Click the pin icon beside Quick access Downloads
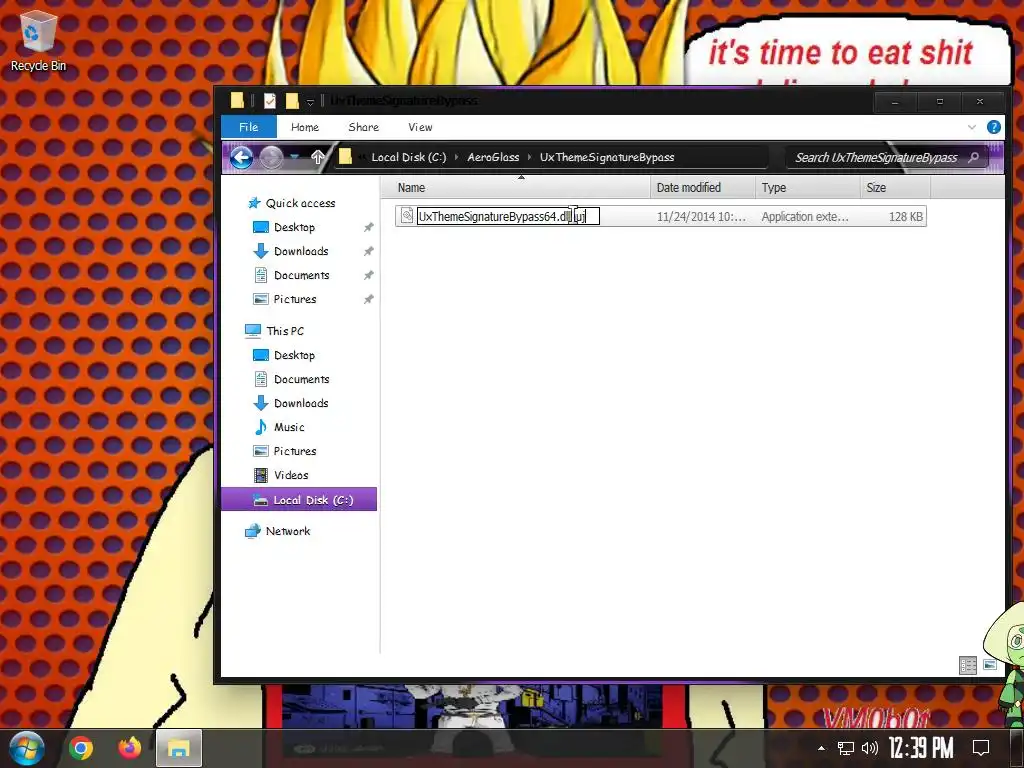Screen dimensions: 1024x768 (x=368, y=251)
